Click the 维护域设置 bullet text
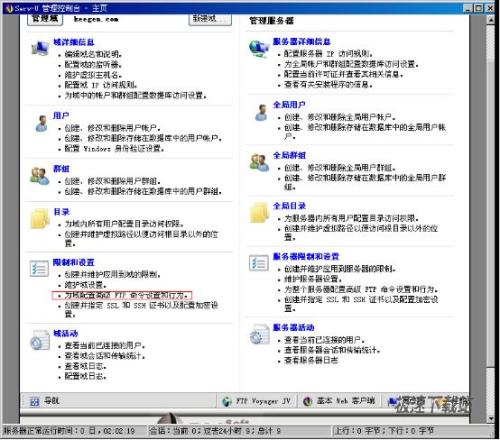Screen dimensions: 500x440 tap(85, 285)
